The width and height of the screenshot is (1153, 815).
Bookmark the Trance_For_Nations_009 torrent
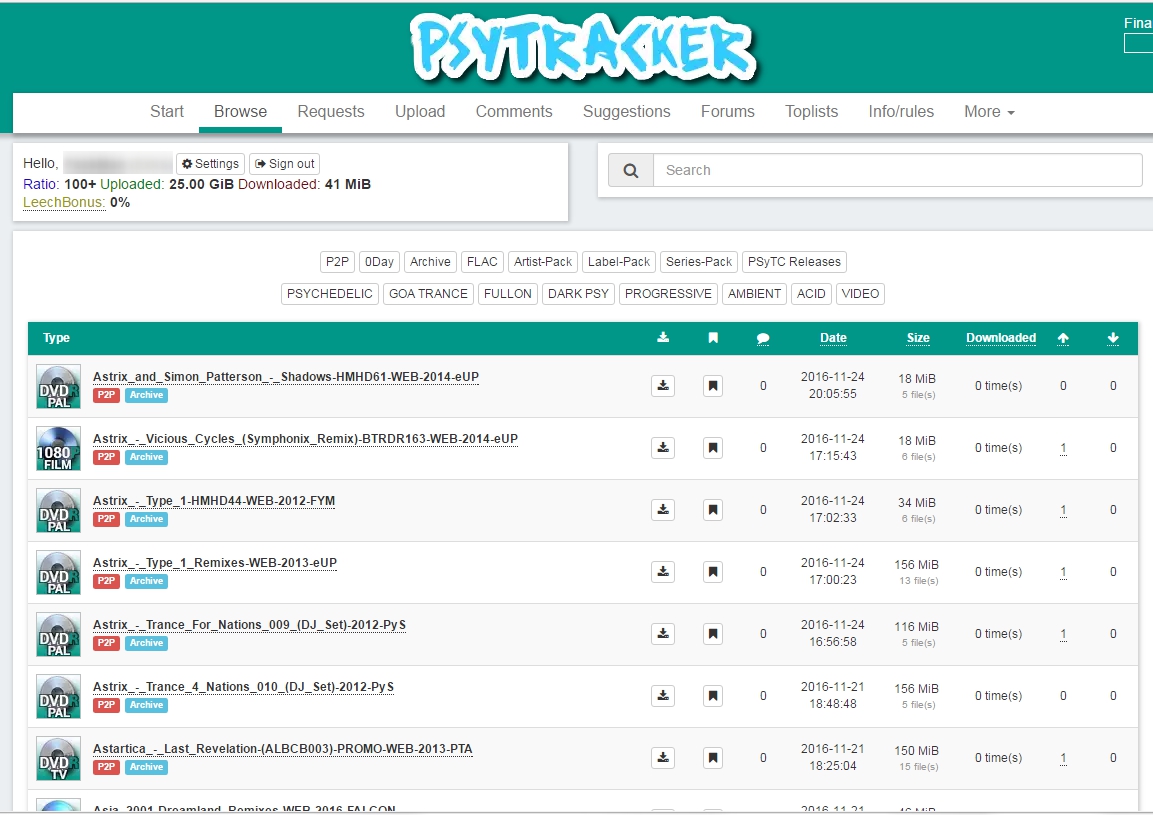click(x=713, y=633)
